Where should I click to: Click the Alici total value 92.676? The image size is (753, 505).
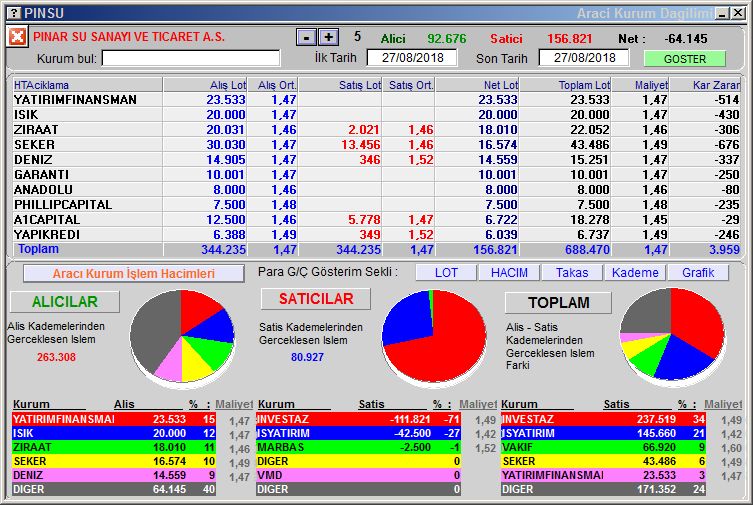(x=447, y=38)
